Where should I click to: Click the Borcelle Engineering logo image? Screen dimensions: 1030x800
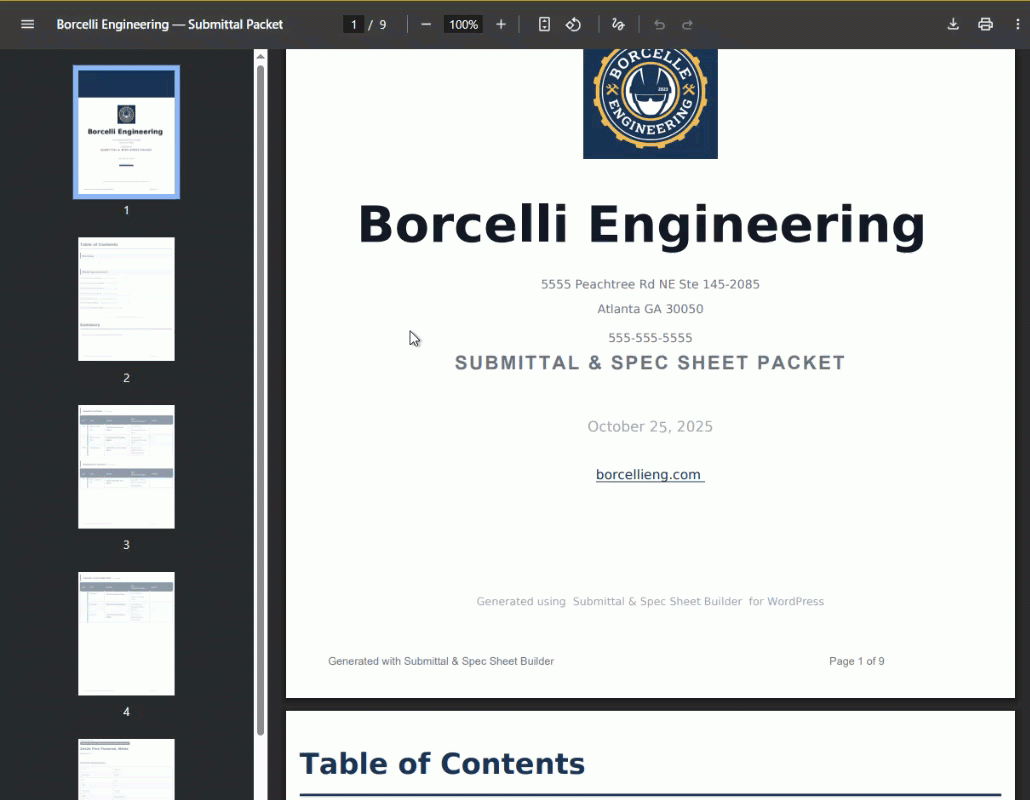click(650, 100)
